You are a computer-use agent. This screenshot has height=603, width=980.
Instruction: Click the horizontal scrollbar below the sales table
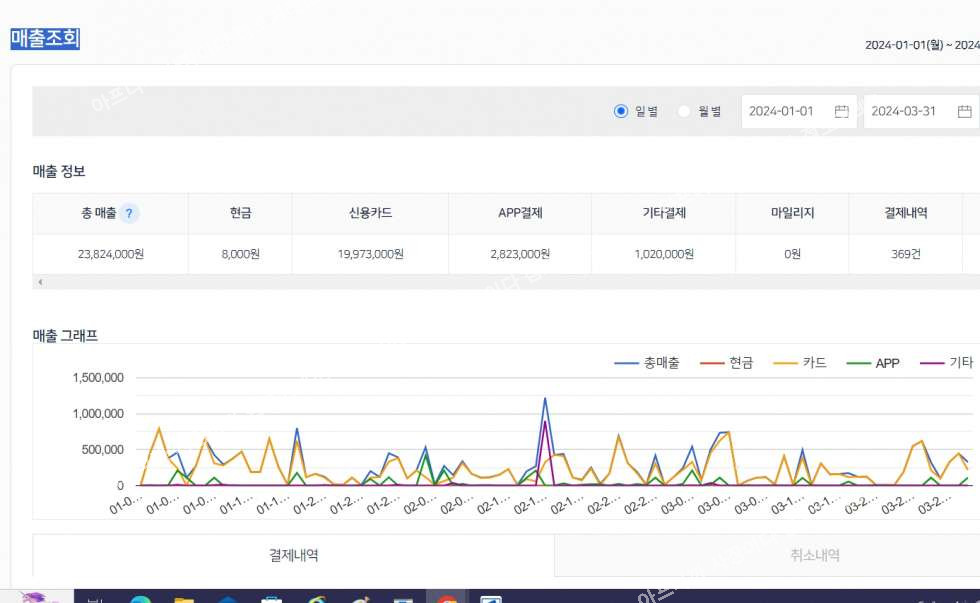[500, 282]
